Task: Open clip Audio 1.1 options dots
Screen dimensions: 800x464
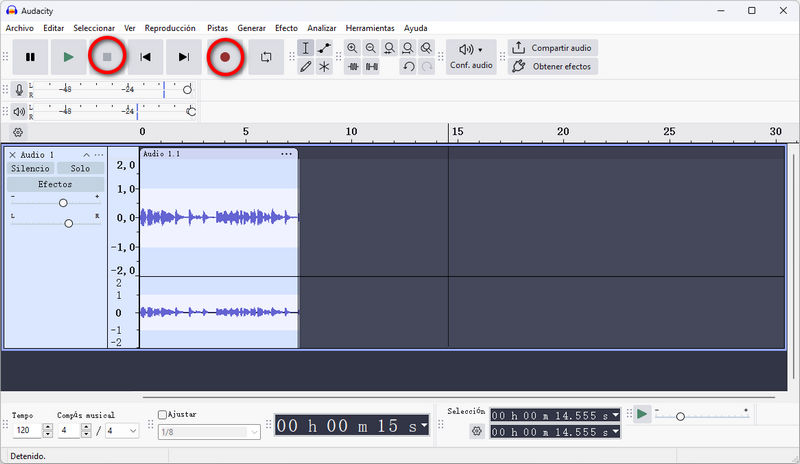Action: pyautogui.click(x=286, y=154)
